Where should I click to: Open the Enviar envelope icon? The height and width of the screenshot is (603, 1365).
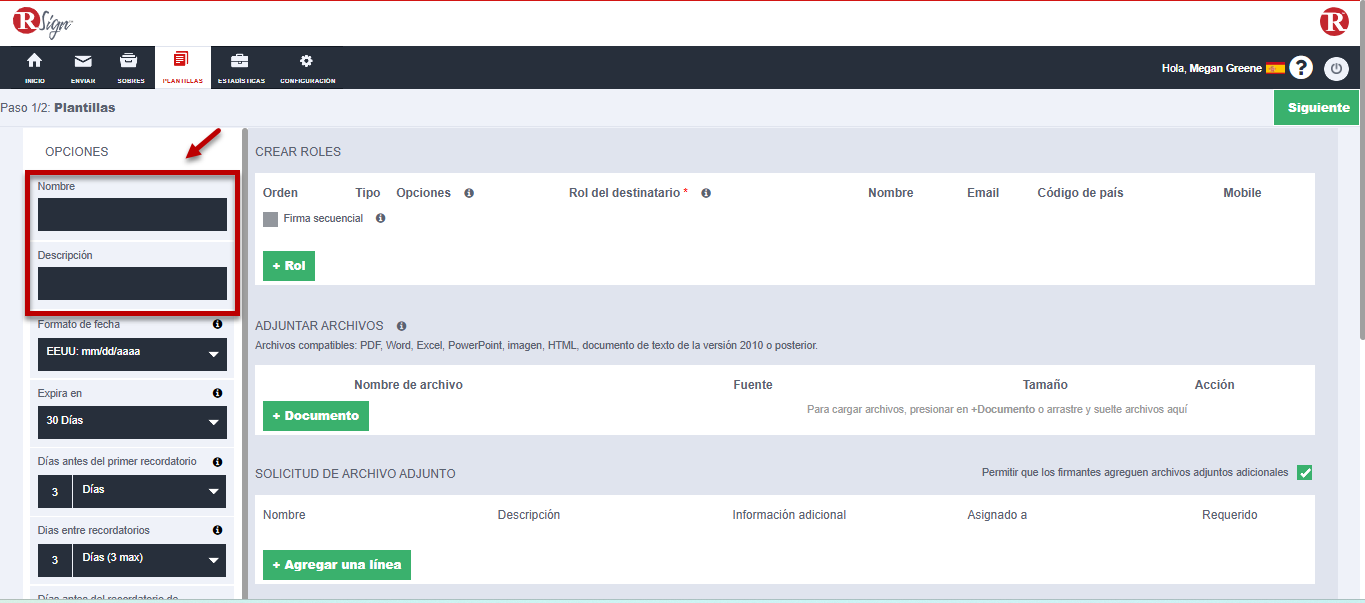click(83, 62)
